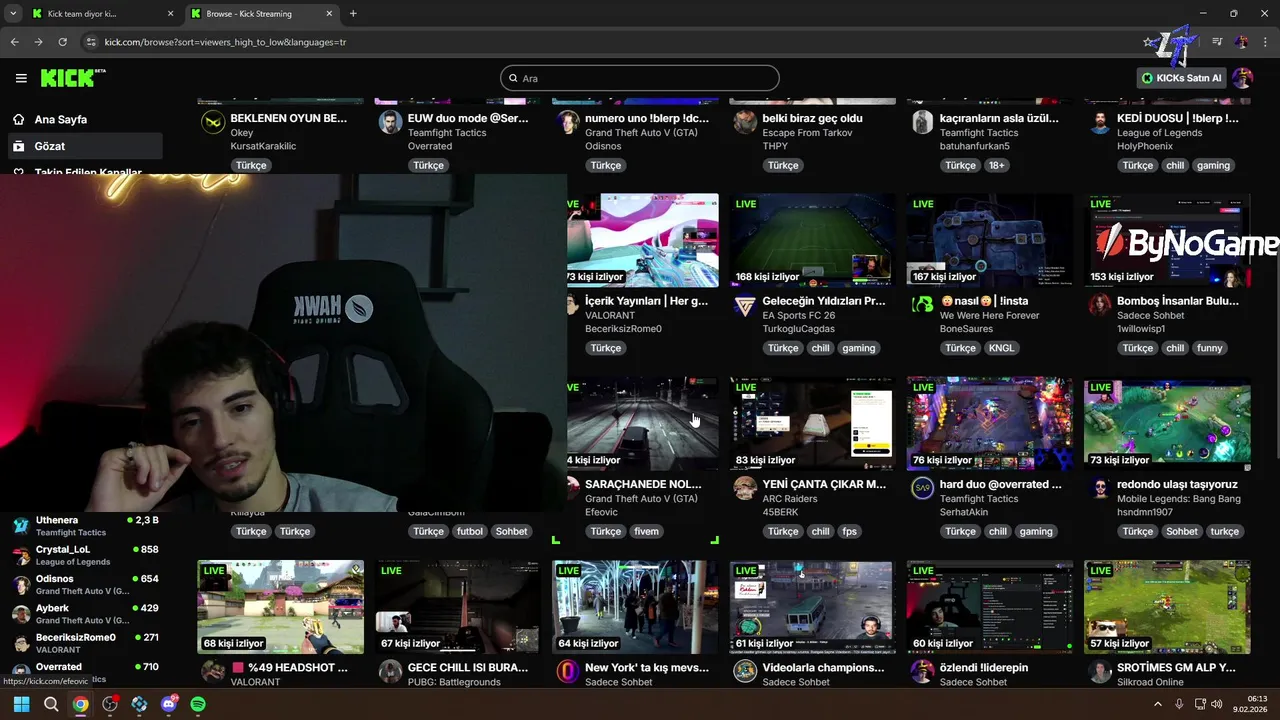This screenshot has height=720, width=1280.
Task: Select the funny tag
Action: pyautogui.click(x=1210, y=348)
